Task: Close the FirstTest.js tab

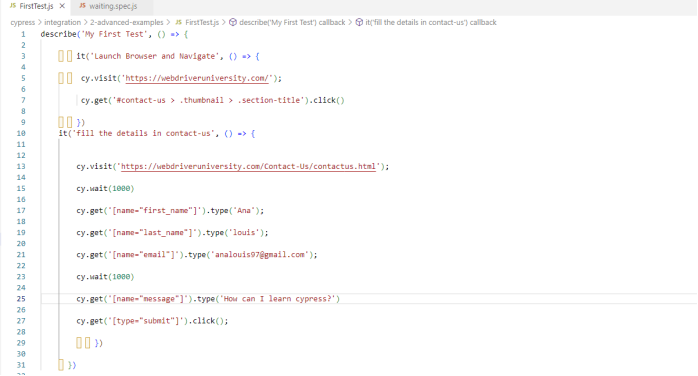Action: click(62, 6)
